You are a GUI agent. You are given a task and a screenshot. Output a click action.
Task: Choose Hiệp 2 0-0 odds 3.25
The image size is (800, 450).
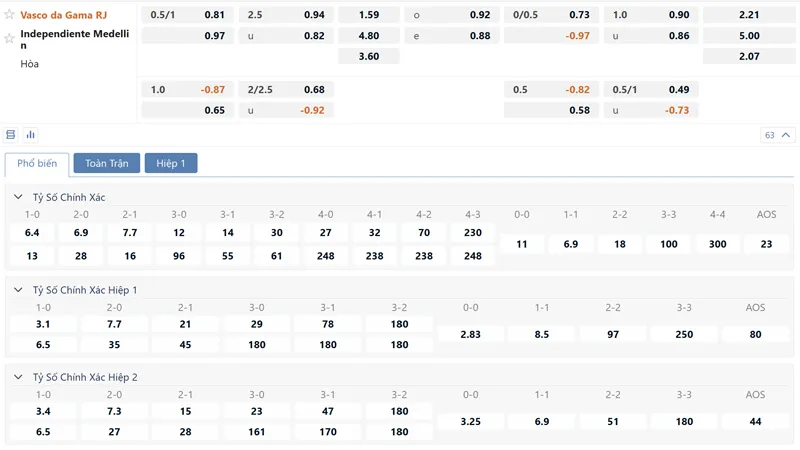click(x=470, y=421)
